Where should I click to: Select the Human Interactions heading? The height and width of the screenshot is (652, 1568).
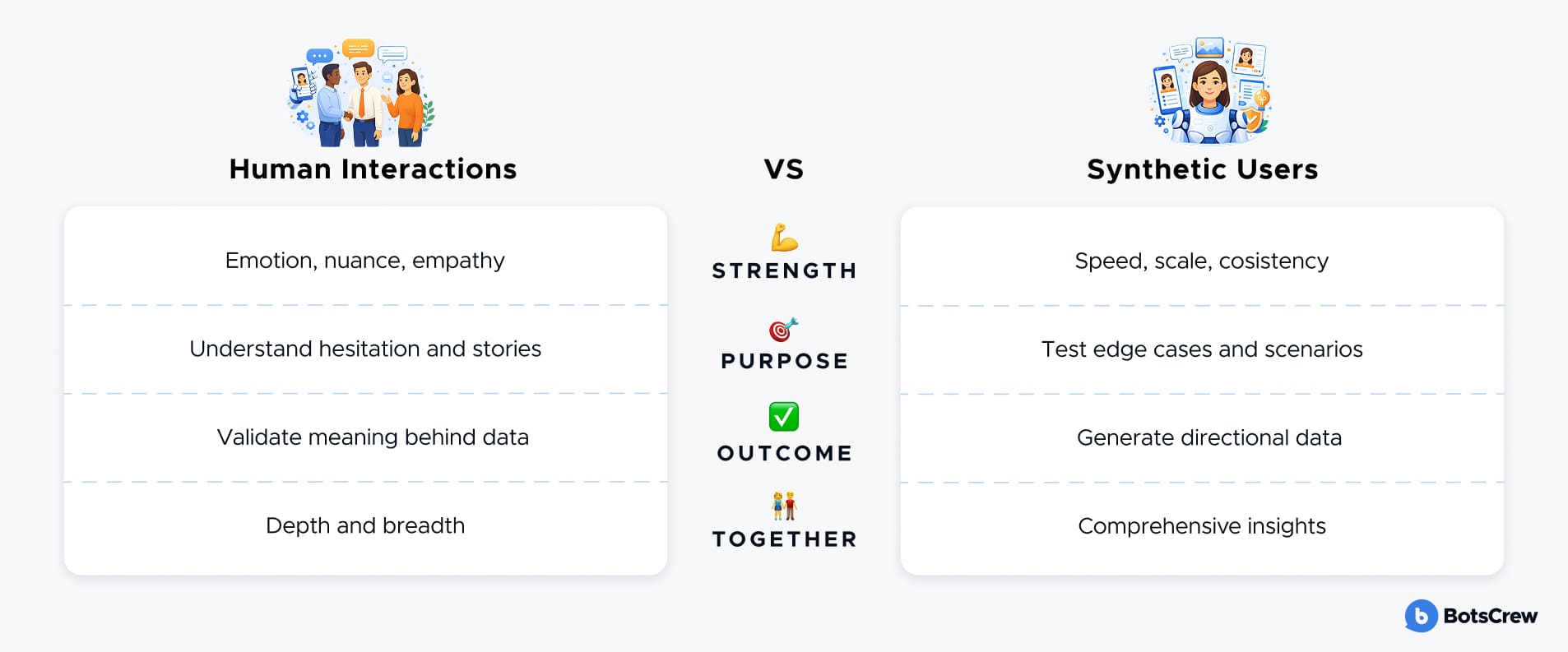coord(373,169)
